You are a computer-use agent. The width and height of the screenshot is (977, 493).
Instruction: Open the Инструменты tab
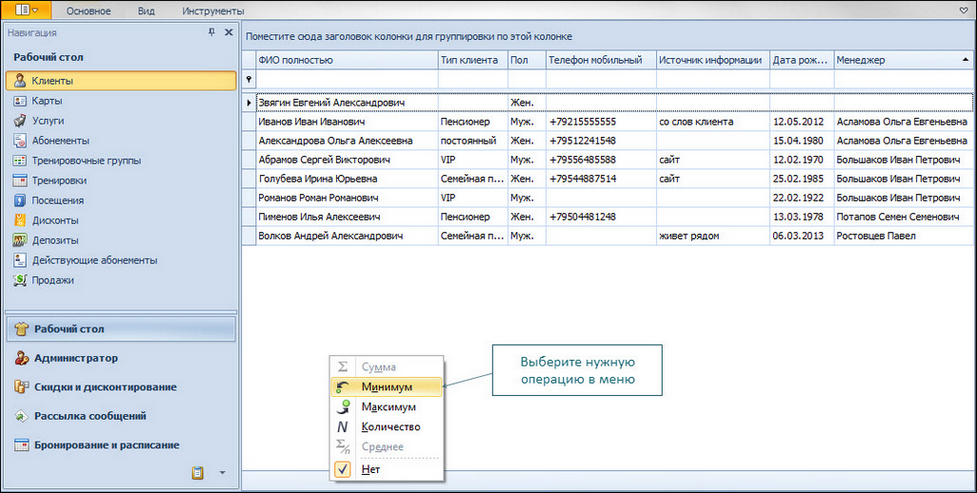tap(213, 11)
